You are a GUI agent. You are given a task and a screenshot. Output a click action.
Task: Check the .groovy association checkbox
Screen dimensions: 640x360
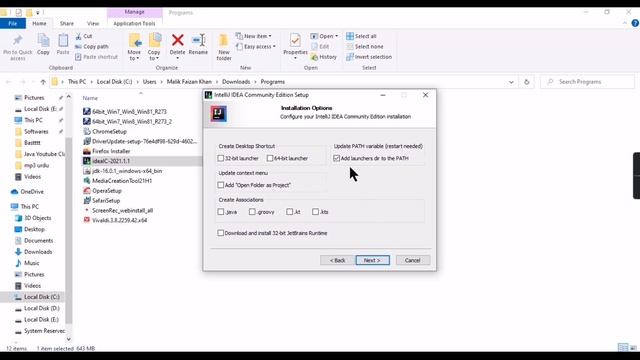click(252, 212)
